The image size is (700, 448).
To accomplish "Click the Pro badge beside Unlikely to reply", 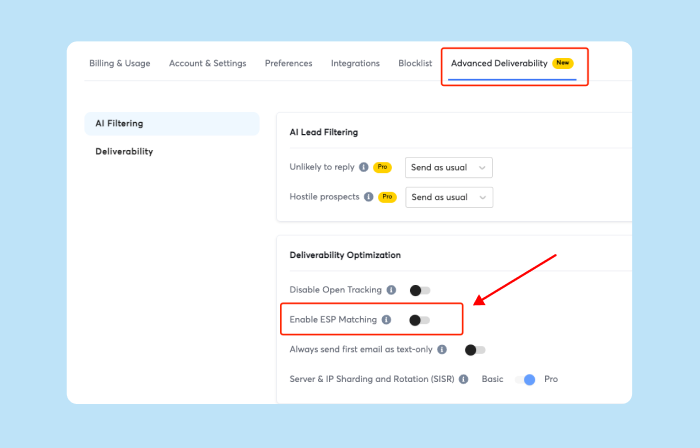I will click(x=383, y=167).
